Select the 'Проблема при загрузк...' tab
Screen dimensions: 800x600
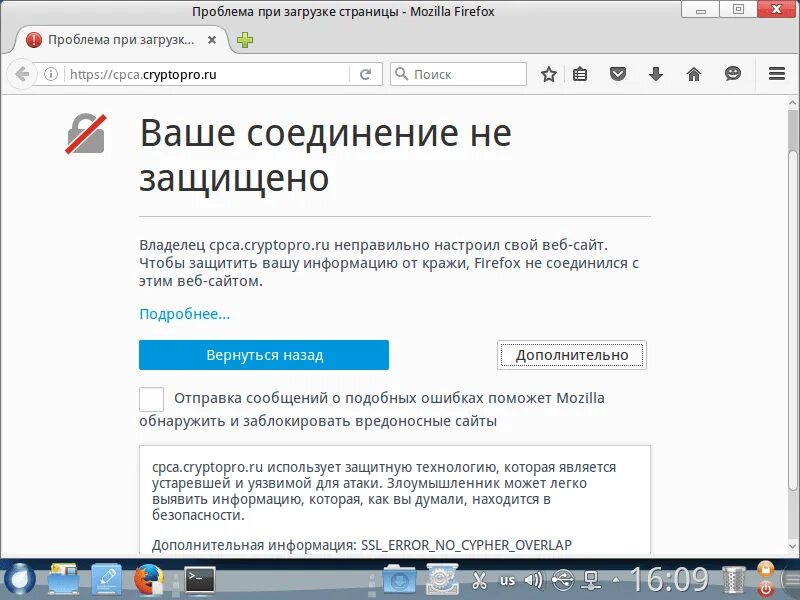tap(120, 40)
